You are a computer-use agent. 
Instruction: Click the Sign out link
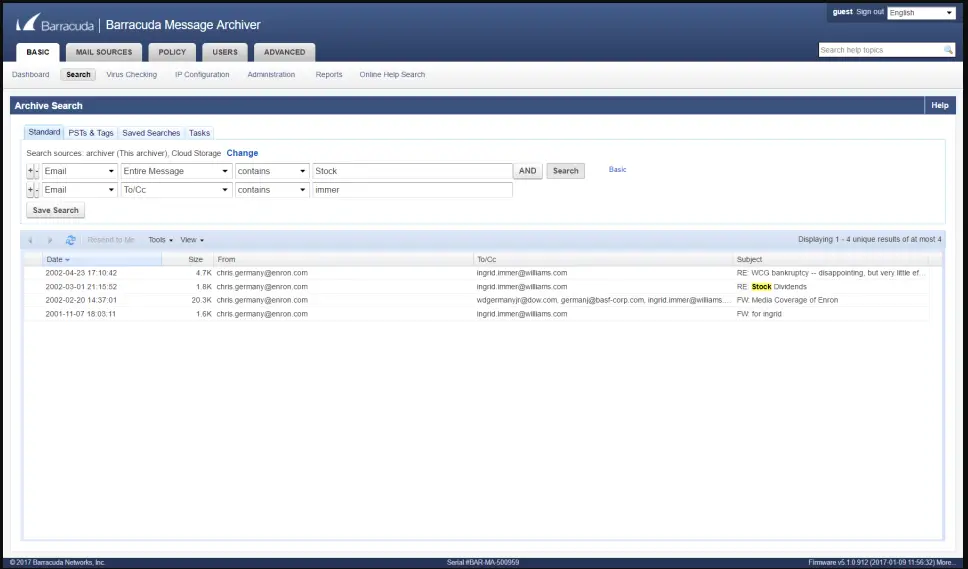(870, 12)
